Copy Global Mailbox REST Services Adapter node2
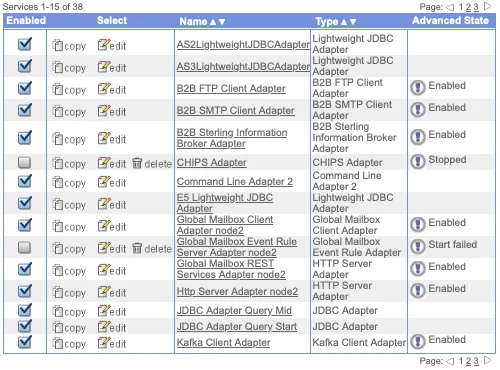The width and height of the screenshot is (500, 370). pyautogui.click(x=69, y=271)
